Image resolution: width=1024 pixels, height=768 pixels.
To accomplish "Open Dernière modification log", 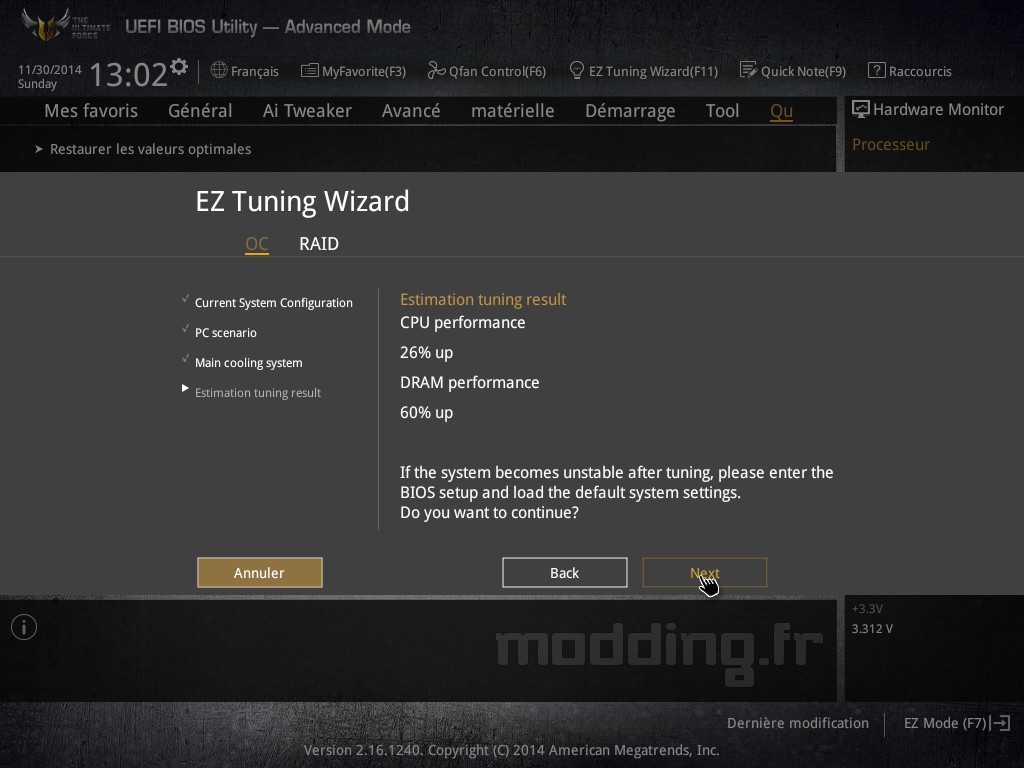I will coord(797,723).
